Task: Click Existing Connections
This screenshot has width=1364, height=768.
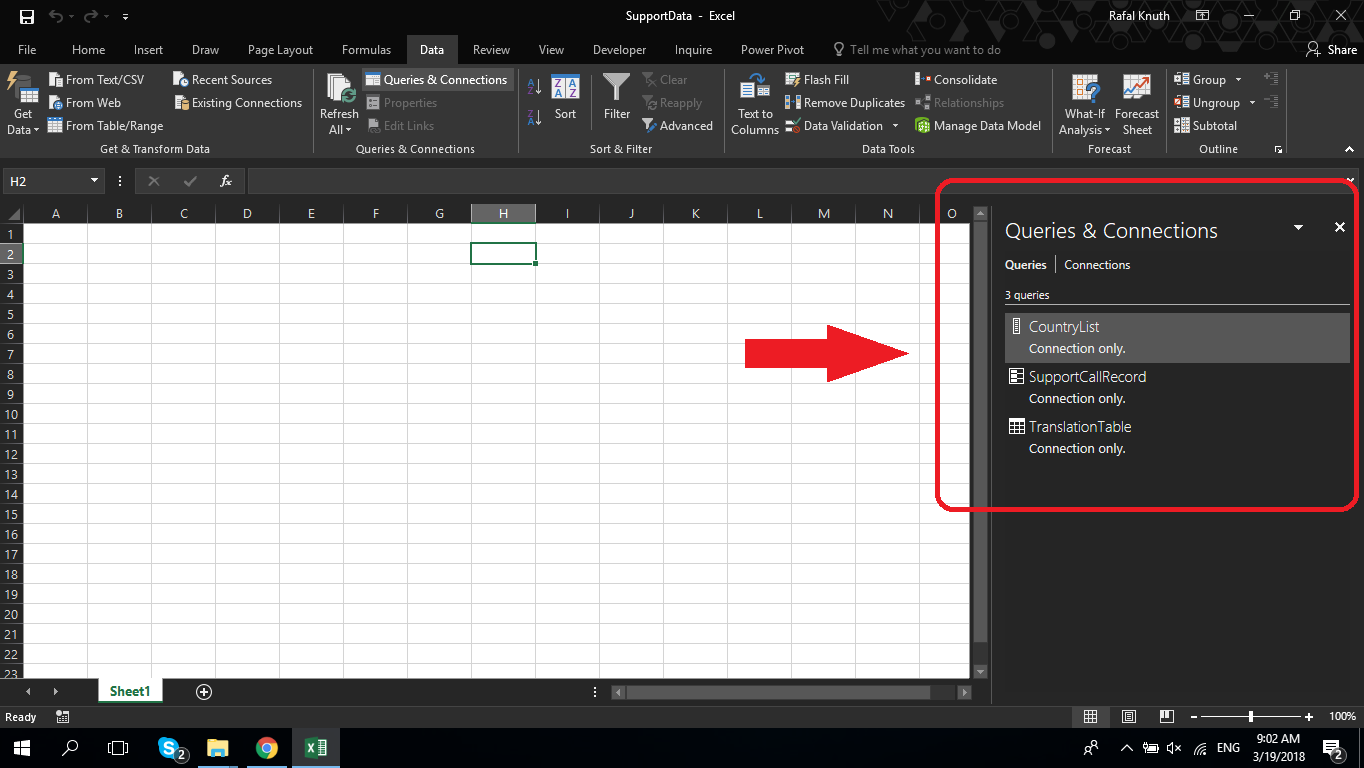Action: pyautogui.click(x=237, y=102)
